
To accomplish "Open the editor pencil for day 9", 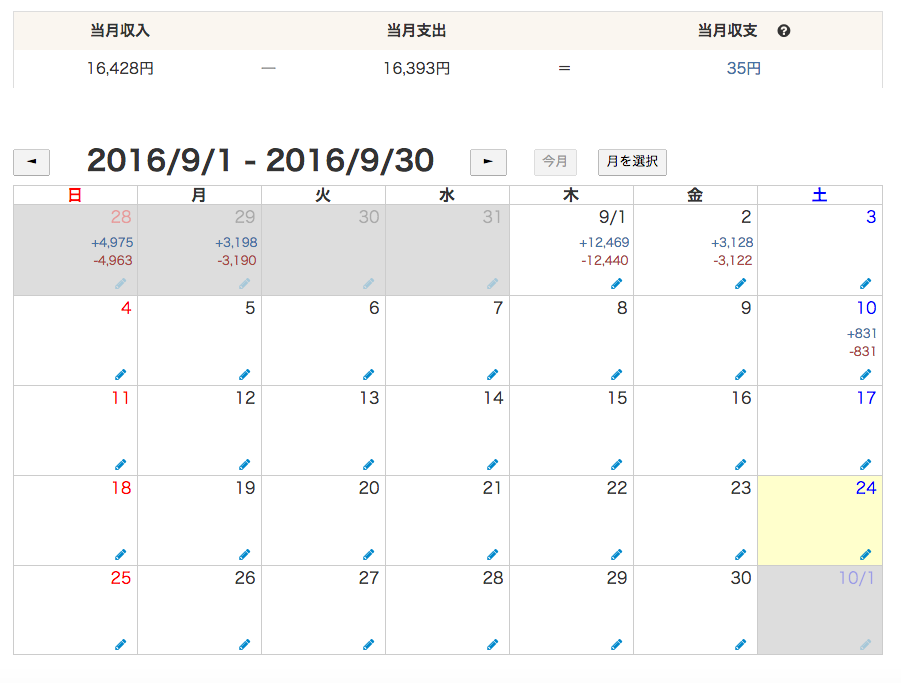I will coord(741,375).
